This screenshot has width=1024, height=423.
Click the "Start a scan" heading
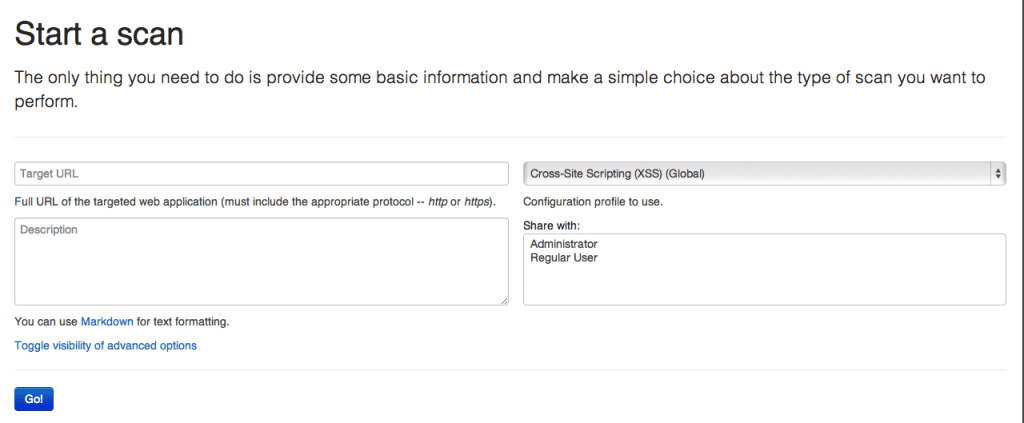[99, 34]
